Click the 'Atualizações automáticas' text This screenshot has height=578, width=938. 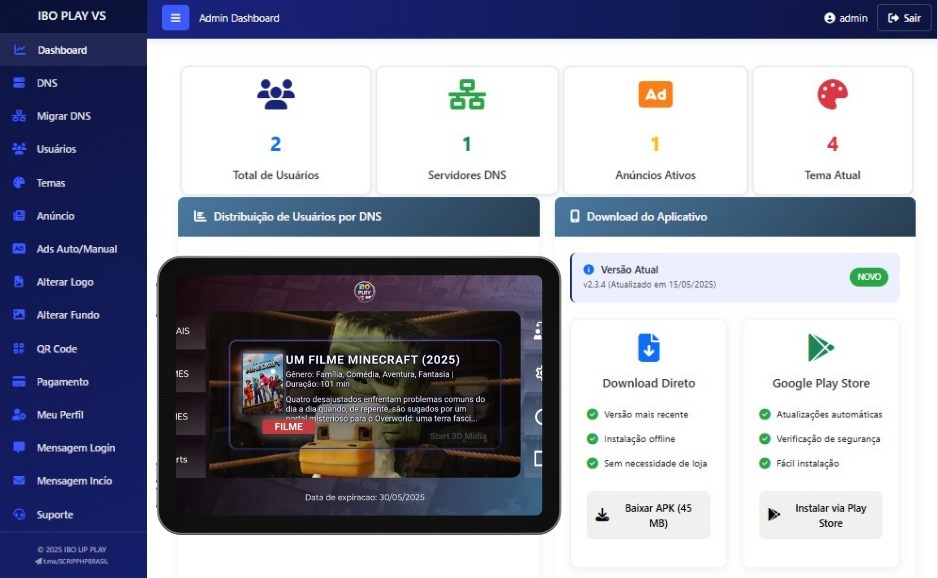click(829, 415)
